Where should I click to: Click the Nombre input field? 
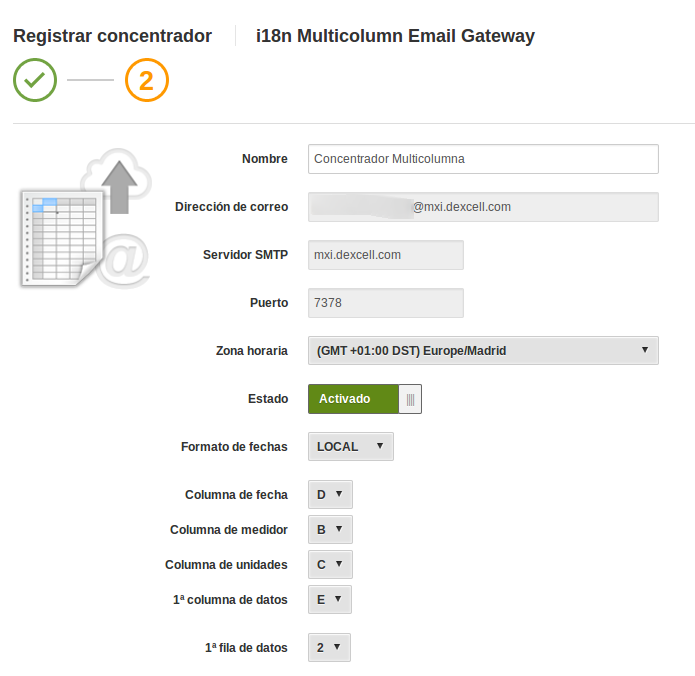pos(483,159)
